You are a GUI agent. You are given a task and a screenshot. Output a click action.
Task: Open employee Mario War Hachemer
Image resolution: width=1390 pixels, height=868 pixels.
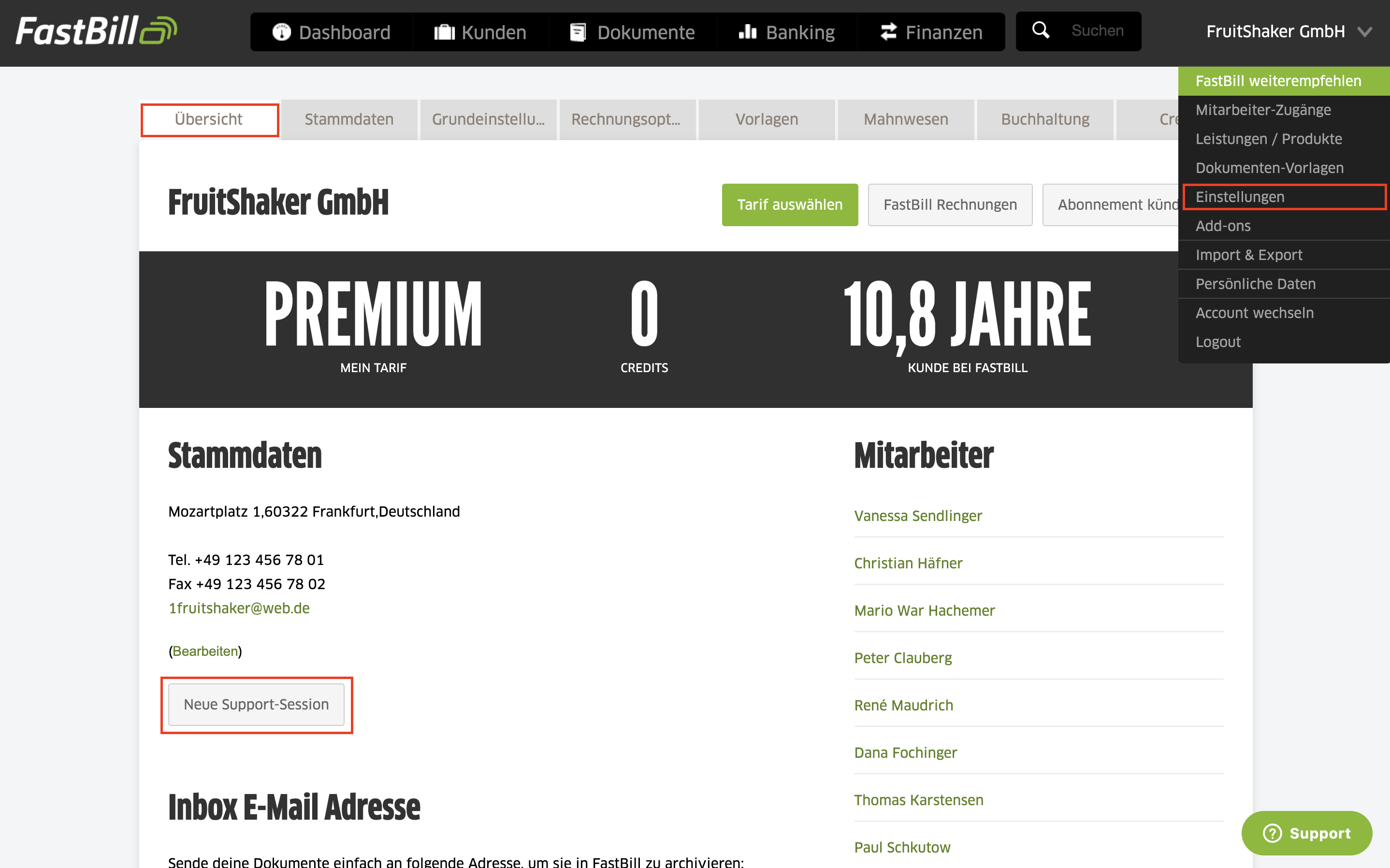[924, 610]
